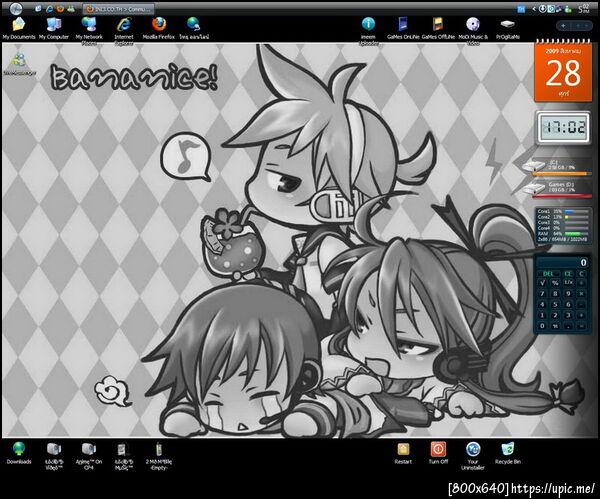The image size is (600, 499).
Task: Open the MoDi Music & Video disc icon
Action: (473, 24)
